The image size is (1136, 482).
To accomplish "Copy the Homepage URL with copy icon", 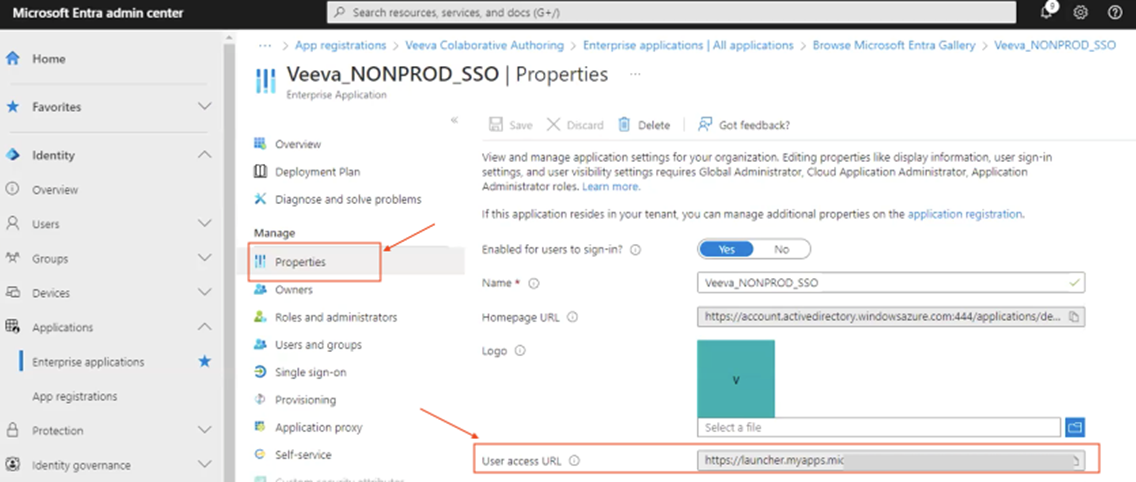I will pos(1074,317).
